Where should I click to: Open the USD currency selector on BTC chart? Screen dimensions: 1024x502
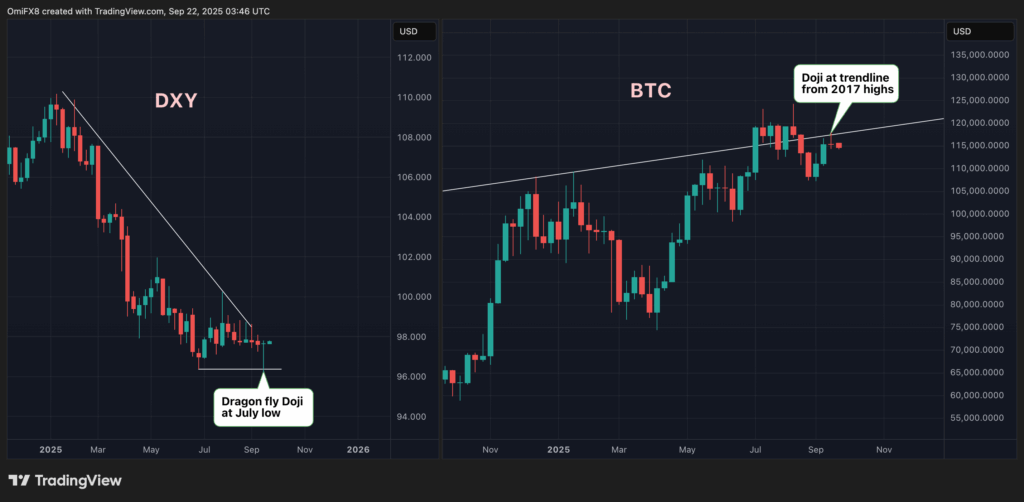point(960,31)
